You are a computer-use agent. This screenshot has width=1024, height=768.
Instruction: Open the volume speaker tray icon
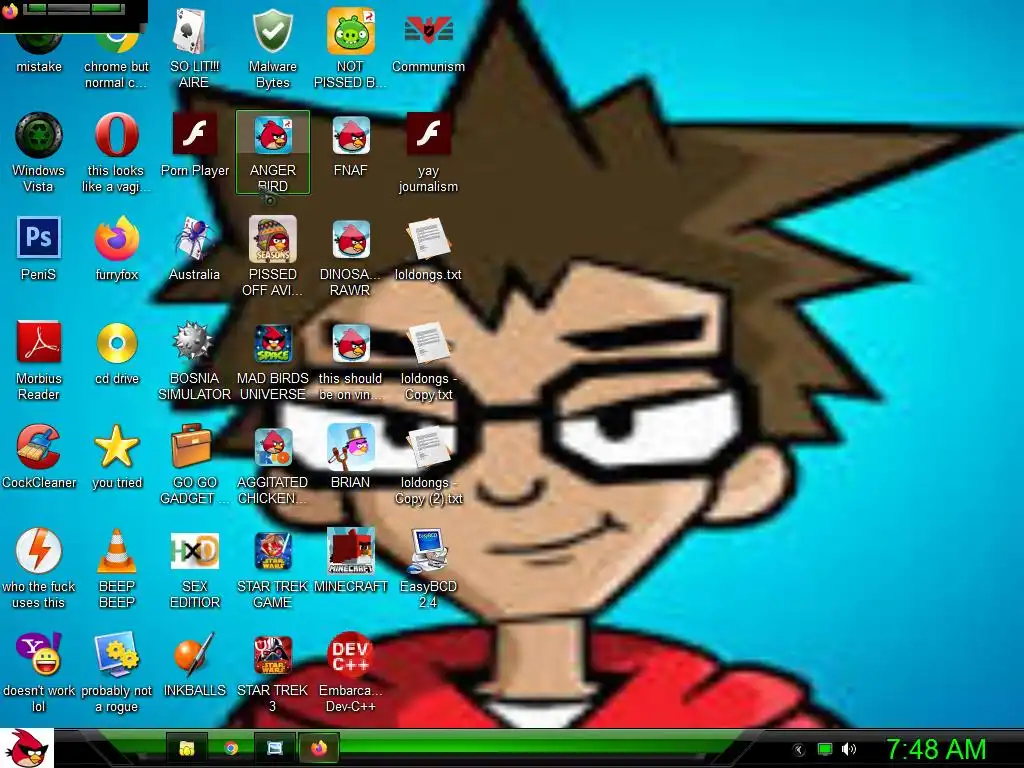pos(849,749)
